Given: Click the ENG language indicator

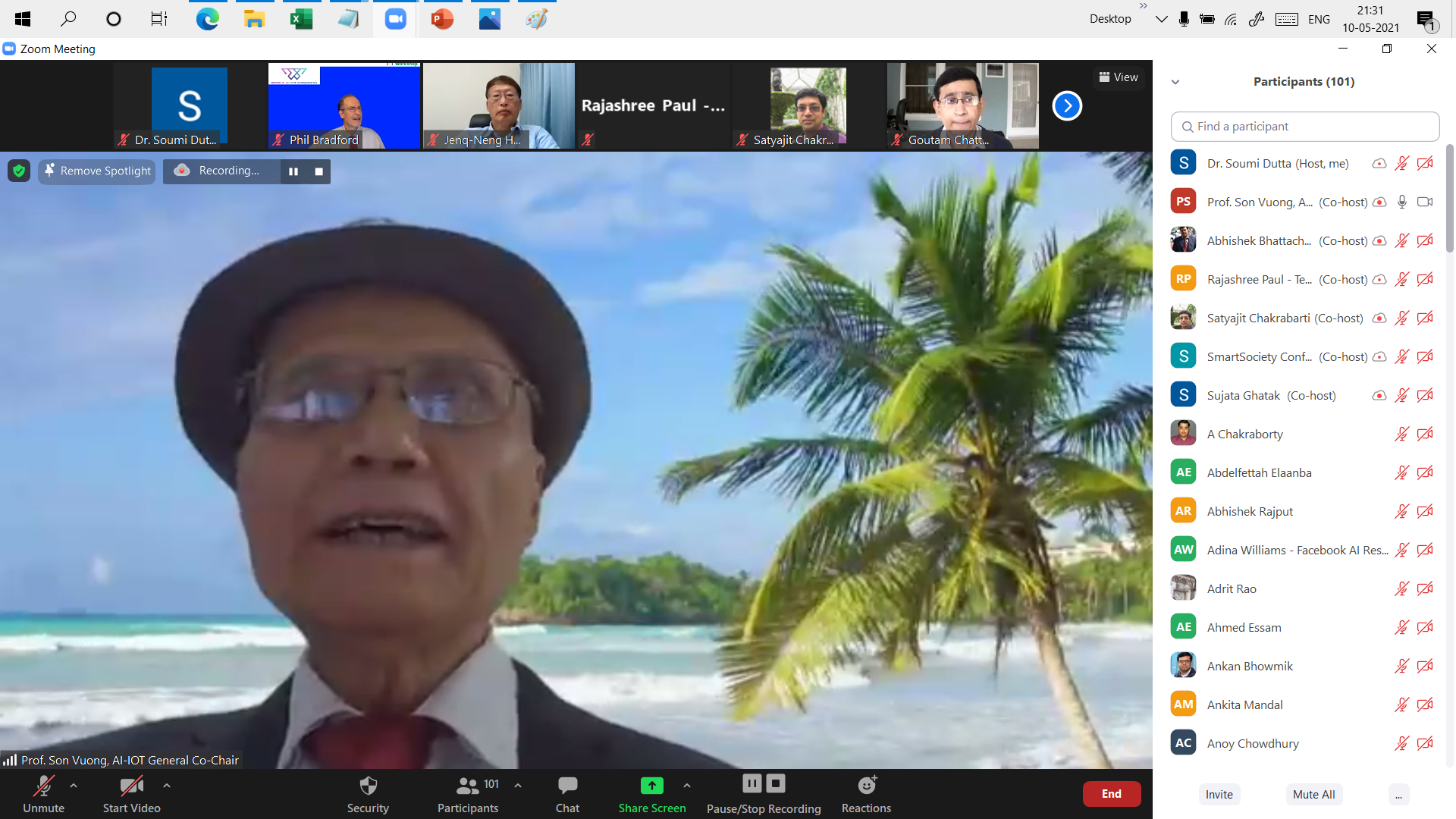Looking at the screenshot, I should coord(1319,20).
